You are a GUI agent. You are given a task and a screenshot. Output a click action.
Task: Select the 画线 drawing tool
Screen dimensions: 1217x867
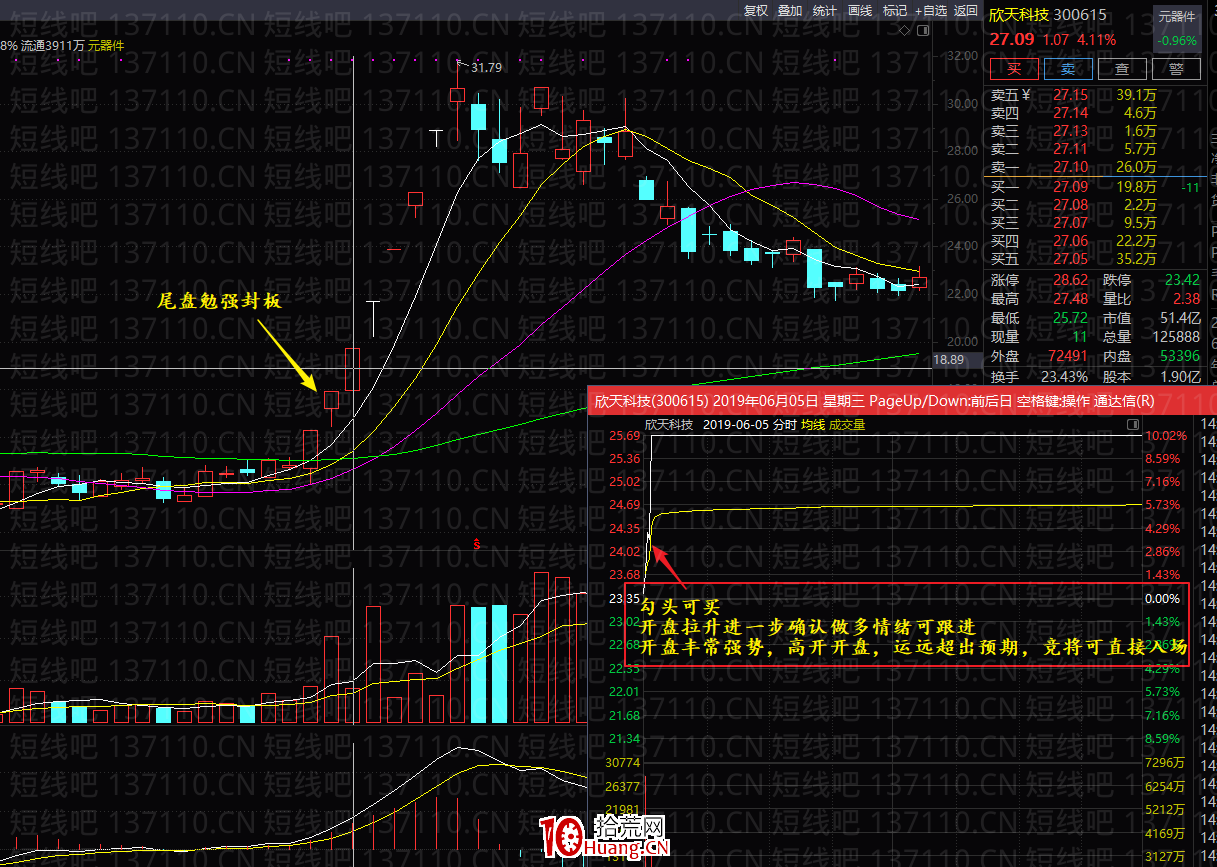pyautogui.click(x=860, y=11)
